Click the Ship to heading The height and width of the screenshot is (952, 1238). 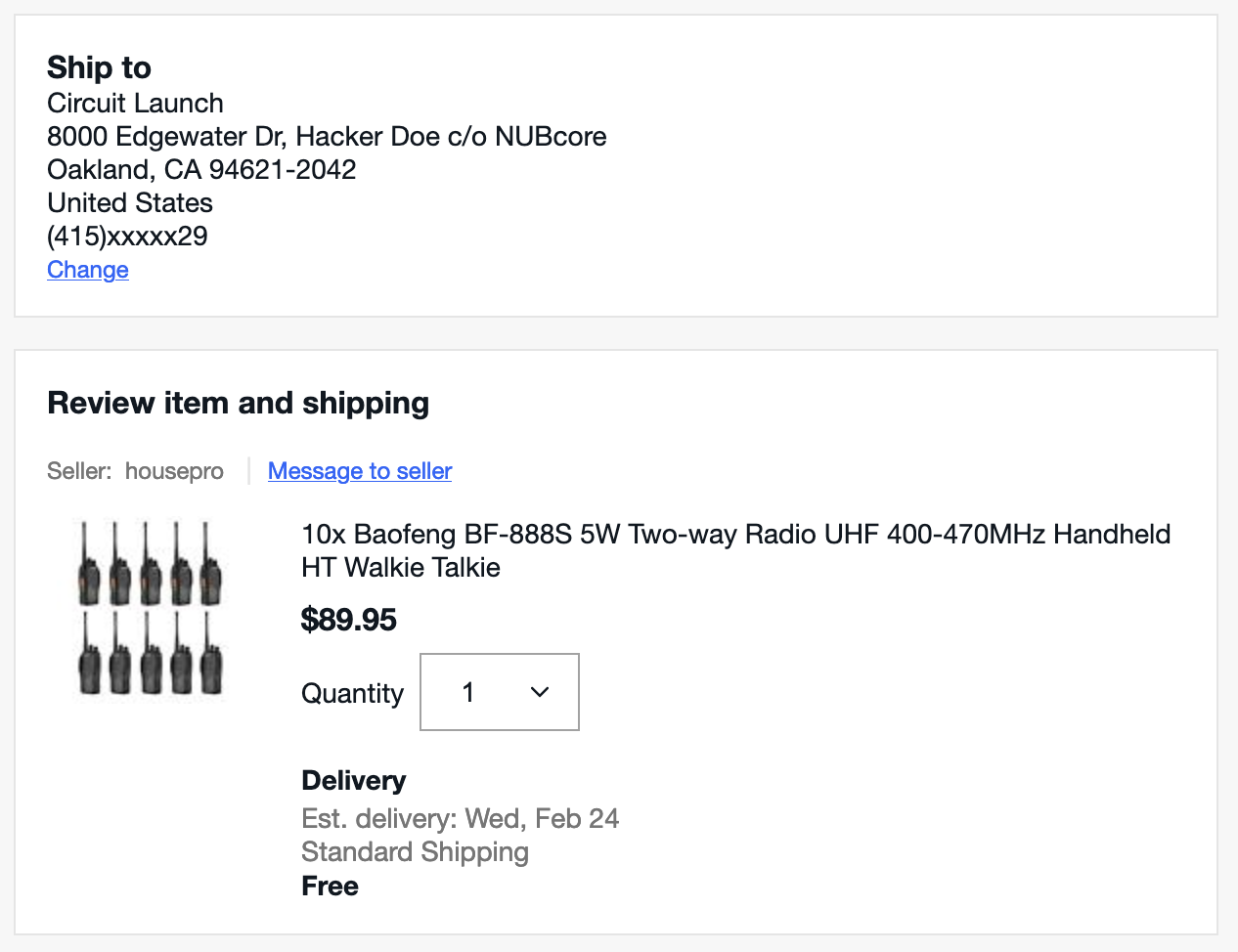coord(99,67)
